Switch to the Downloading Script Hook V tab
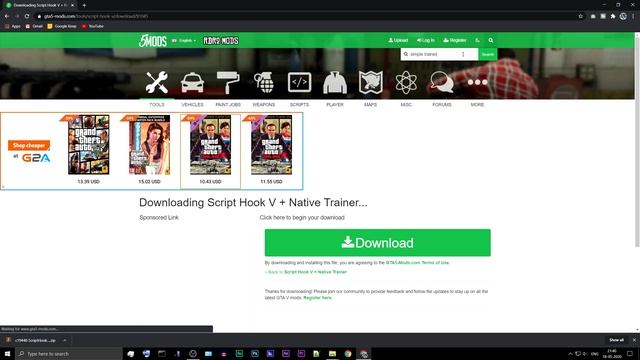640x360 pixels. click(x=40, y=5)
